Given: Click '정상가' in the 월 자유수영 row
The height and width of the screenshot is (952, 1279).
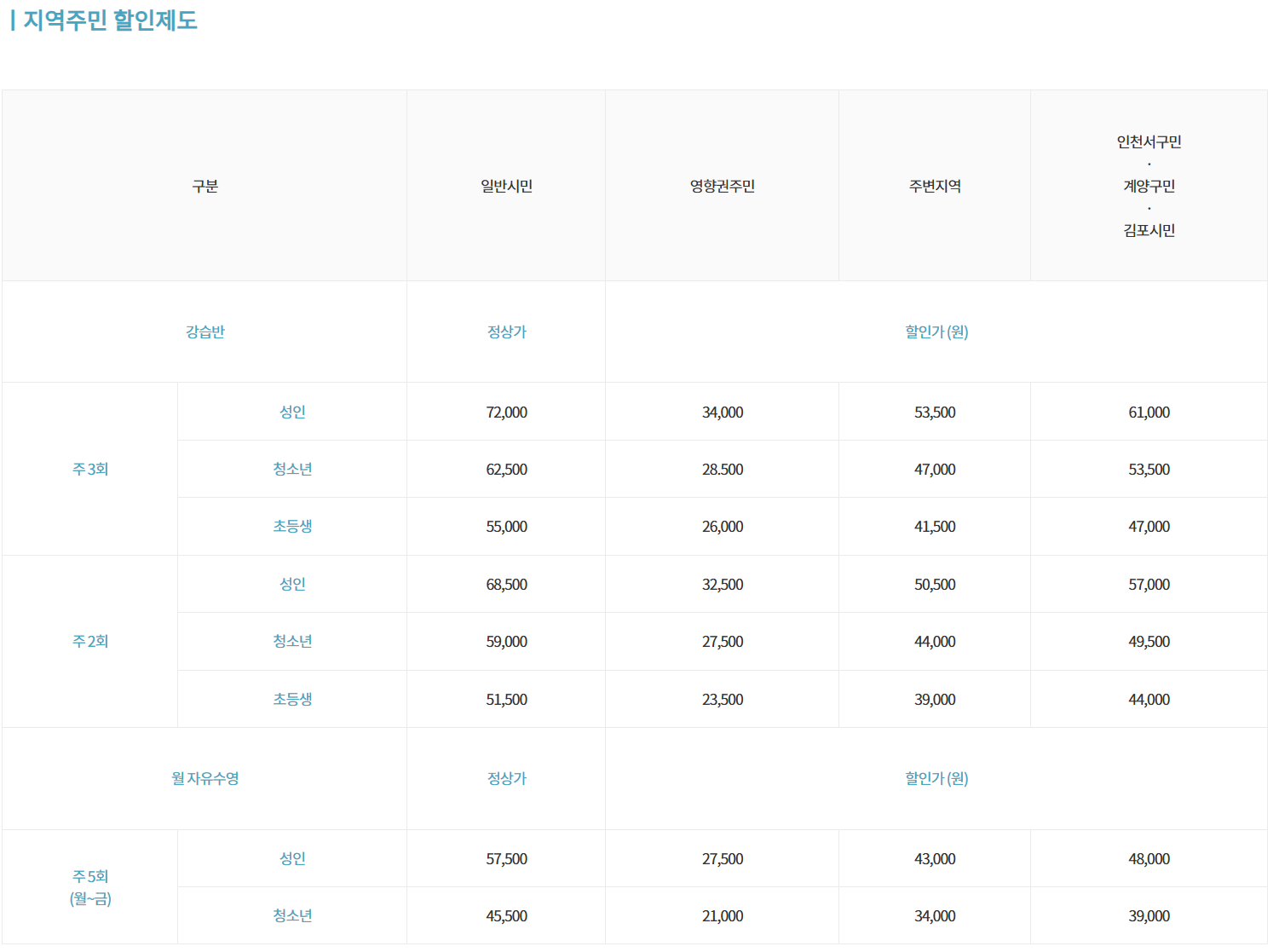Looking at the screenshot, I should 506,778.
